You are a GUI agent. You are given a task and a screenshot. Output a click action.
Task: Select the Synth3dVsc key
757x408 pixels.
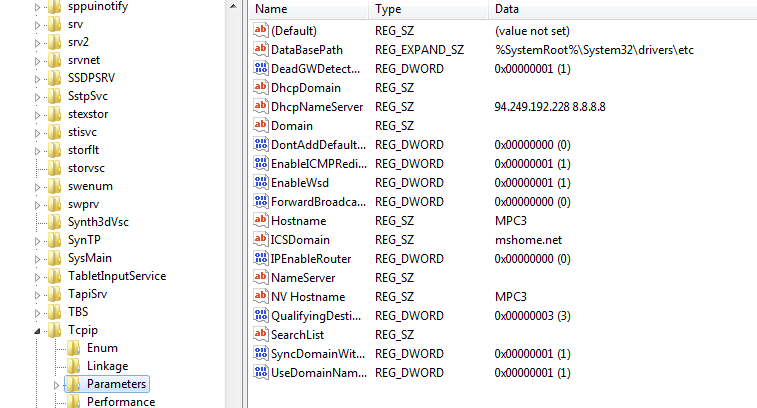pyautogui.click(x=98, y=222)
